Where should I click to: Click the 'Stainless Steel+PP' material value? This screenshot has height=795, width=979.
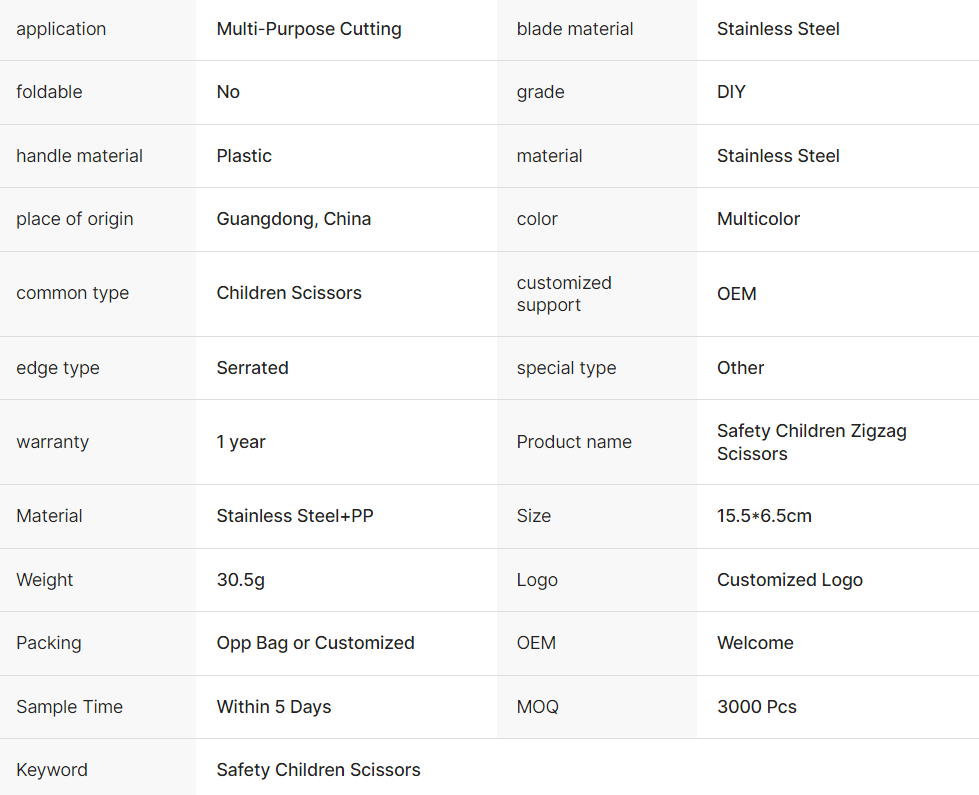click(x=295, y=516)
